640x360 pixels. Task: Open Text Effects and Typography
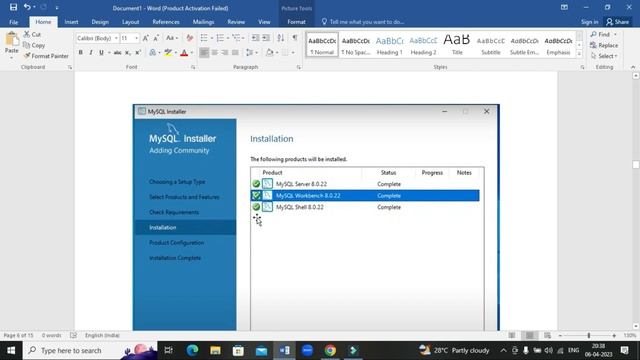(152, 52)
